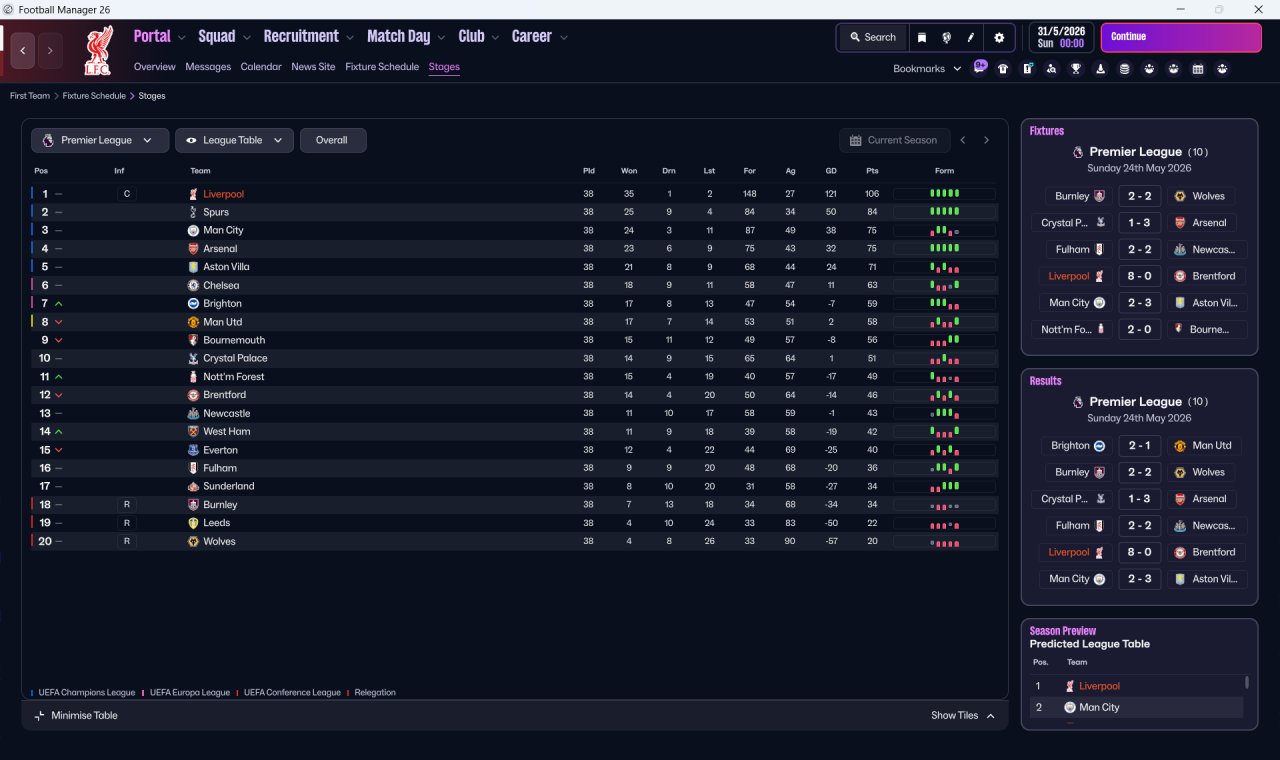1280x760 pixels.
Task: Open the League Table view dropdown
Action: coord(234,140)
